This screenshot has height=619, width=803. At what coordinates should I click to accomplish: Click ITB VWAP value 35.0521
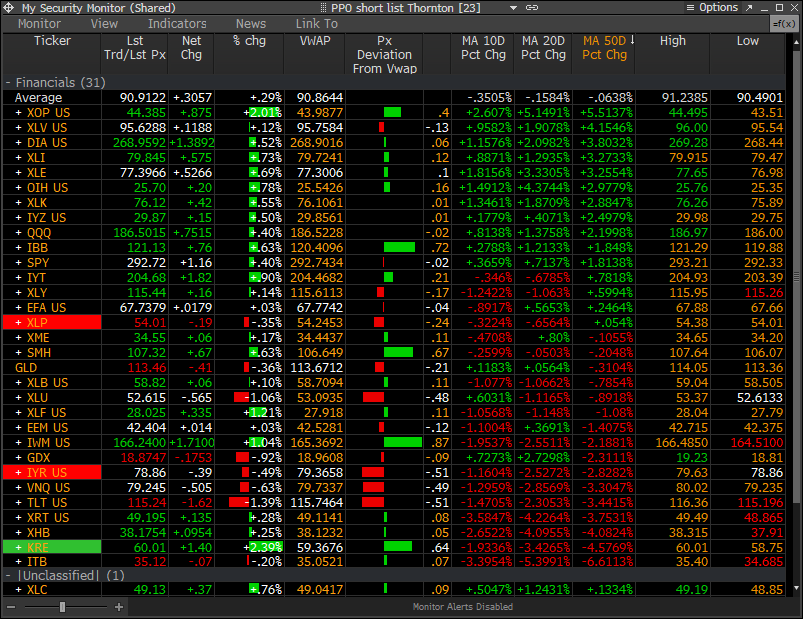(x=320, y=562)
